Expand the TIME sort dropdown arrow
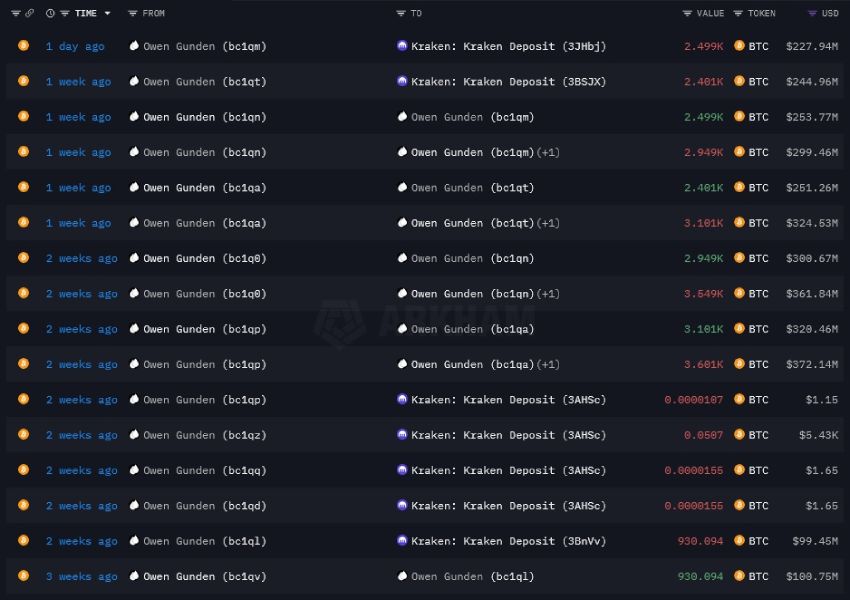Viewport: 850px width, 600px height. pos(108,13)
